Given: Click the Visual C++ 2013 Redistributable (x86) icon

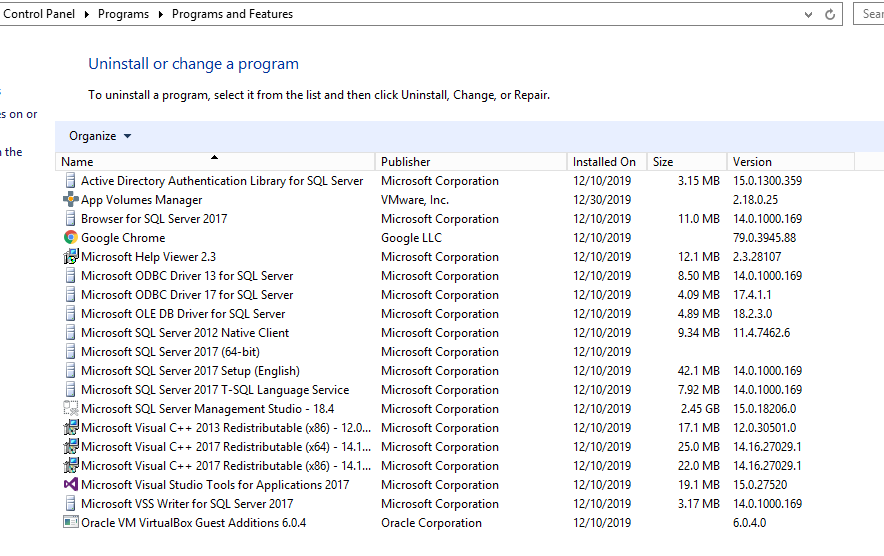Looking at the screenshot, I should [x=70, y=427].
